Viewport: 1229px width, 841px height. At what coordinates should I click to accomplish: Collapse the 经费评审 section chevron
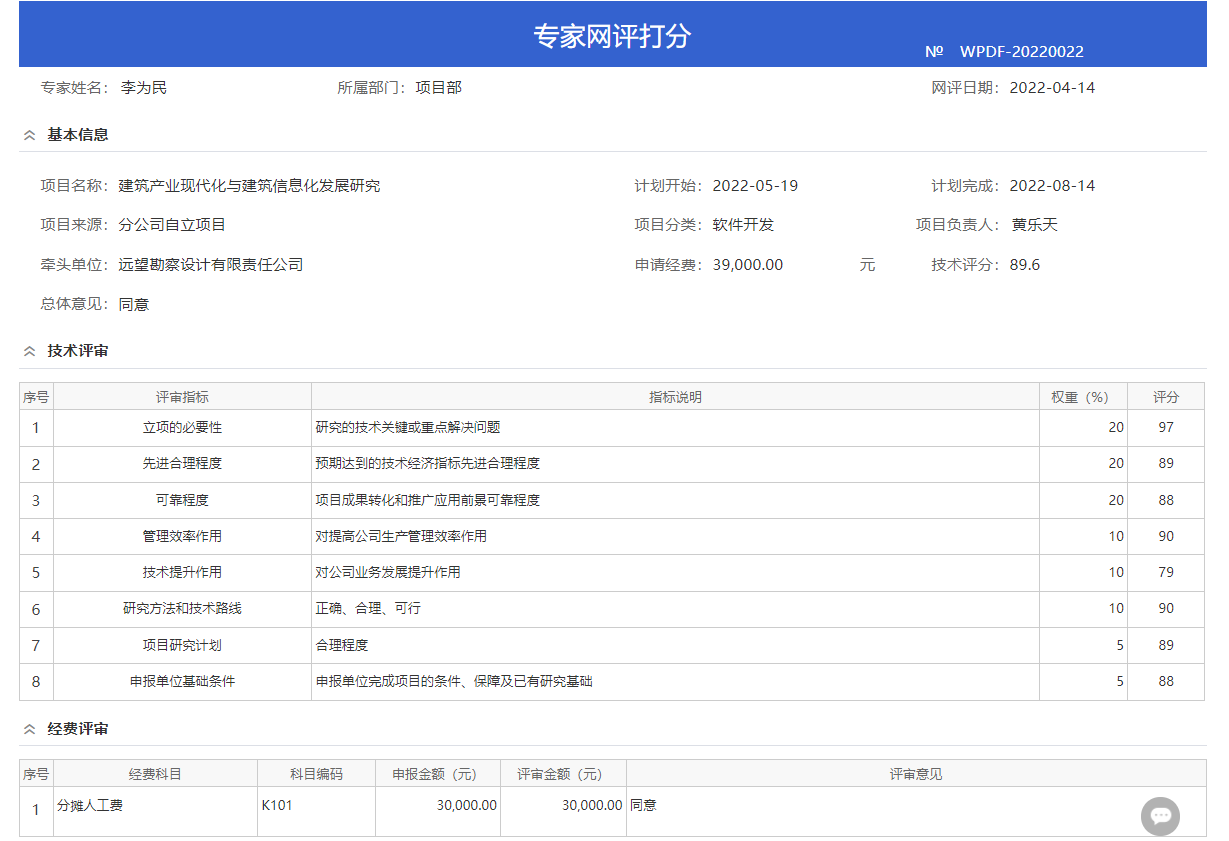(30, 730)
